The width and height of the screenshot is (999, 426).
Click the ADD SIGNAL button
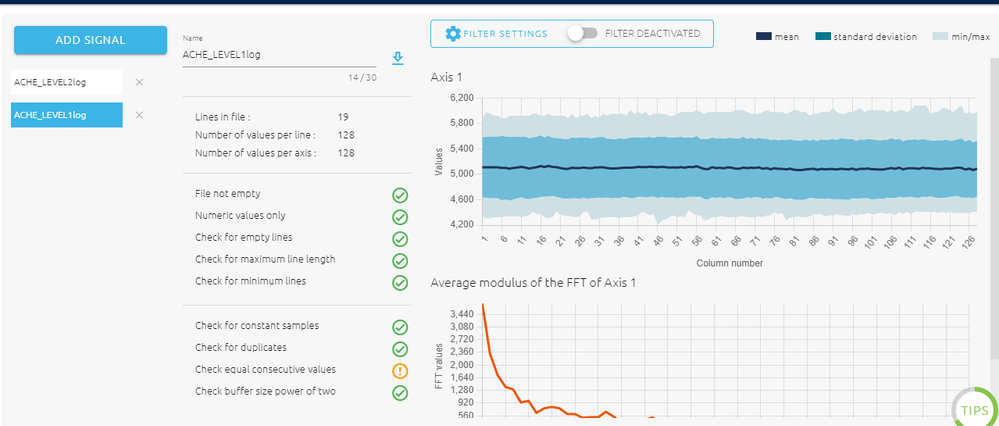click(90, 40)
